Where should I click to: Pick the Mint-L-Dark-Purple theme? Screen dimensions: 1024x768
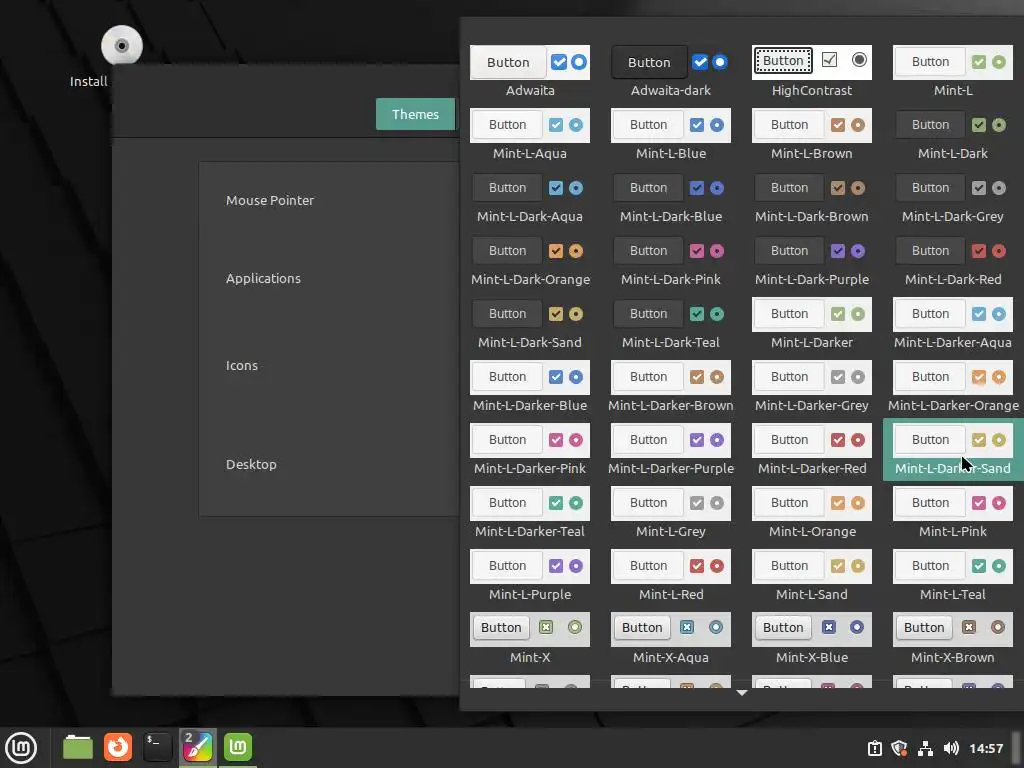point(812,261)
